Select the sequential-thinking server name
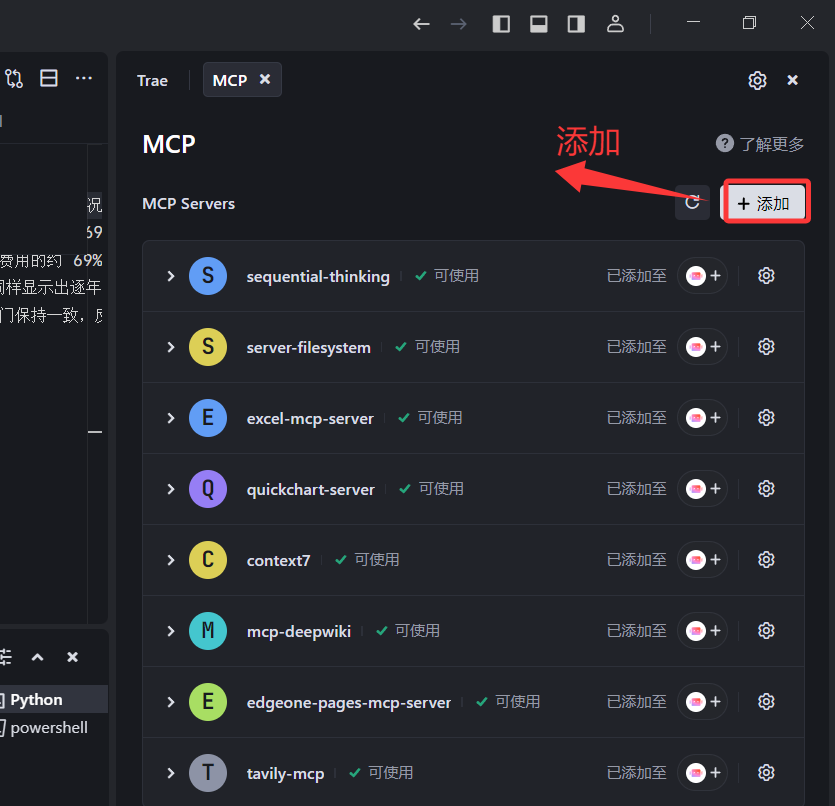This screenshot has width=835, height=806. click(318, 277)
